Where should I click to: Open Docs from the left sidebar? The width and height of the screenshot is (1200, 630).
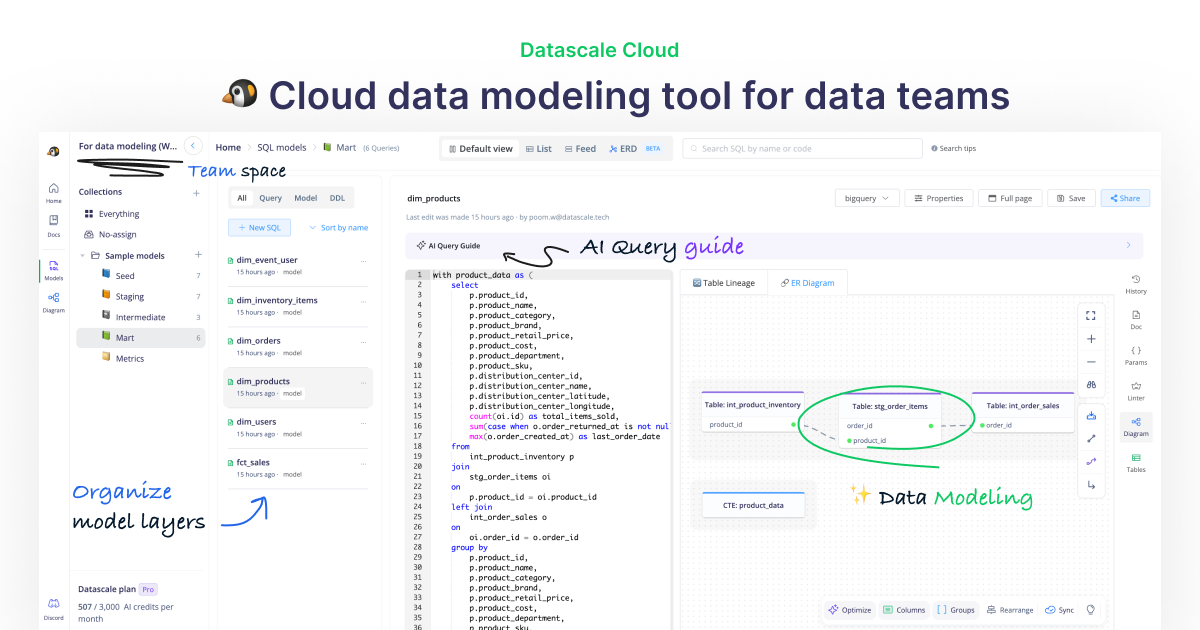point(53,224)
